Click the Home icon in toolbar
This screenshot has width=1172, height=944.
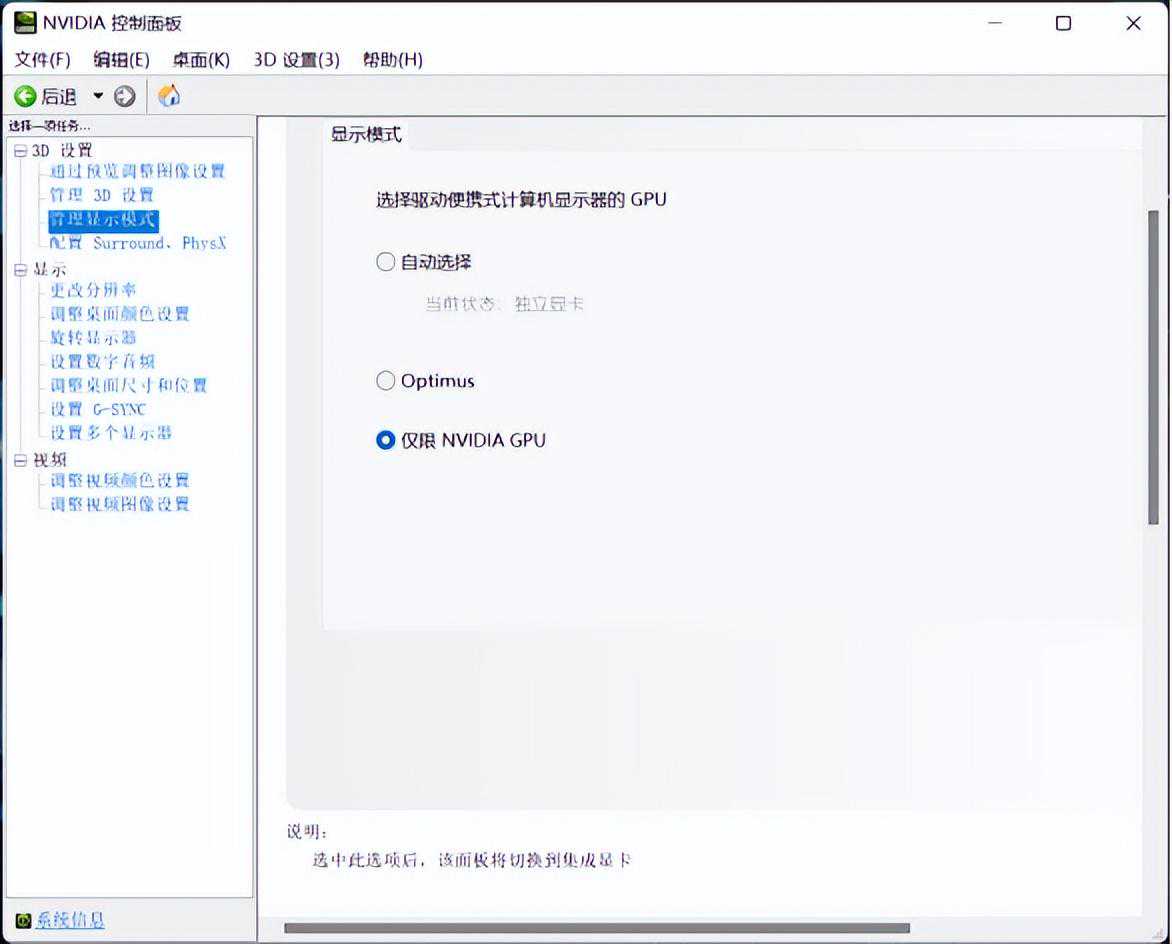170,96
